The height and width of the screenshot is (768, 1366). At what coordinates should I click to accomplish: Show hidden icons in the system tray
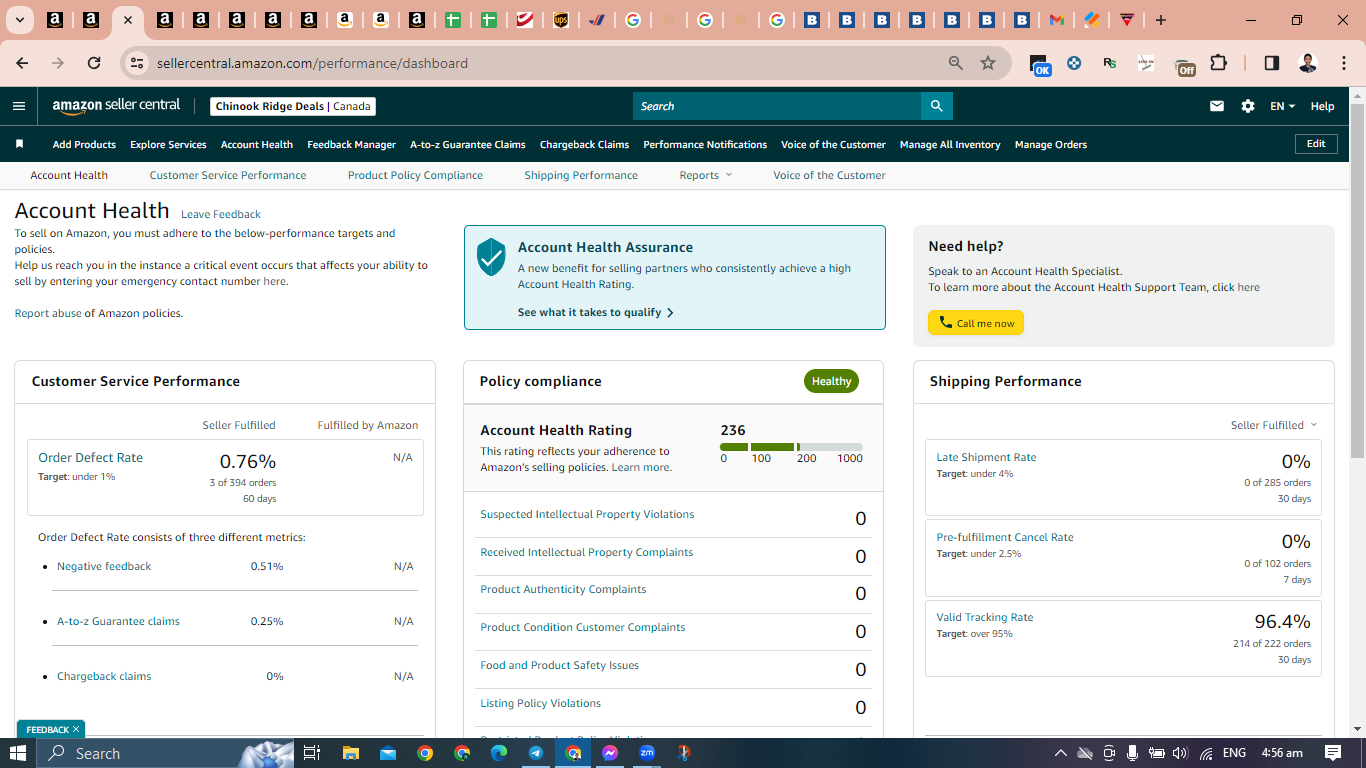[x=1061, y=753]
